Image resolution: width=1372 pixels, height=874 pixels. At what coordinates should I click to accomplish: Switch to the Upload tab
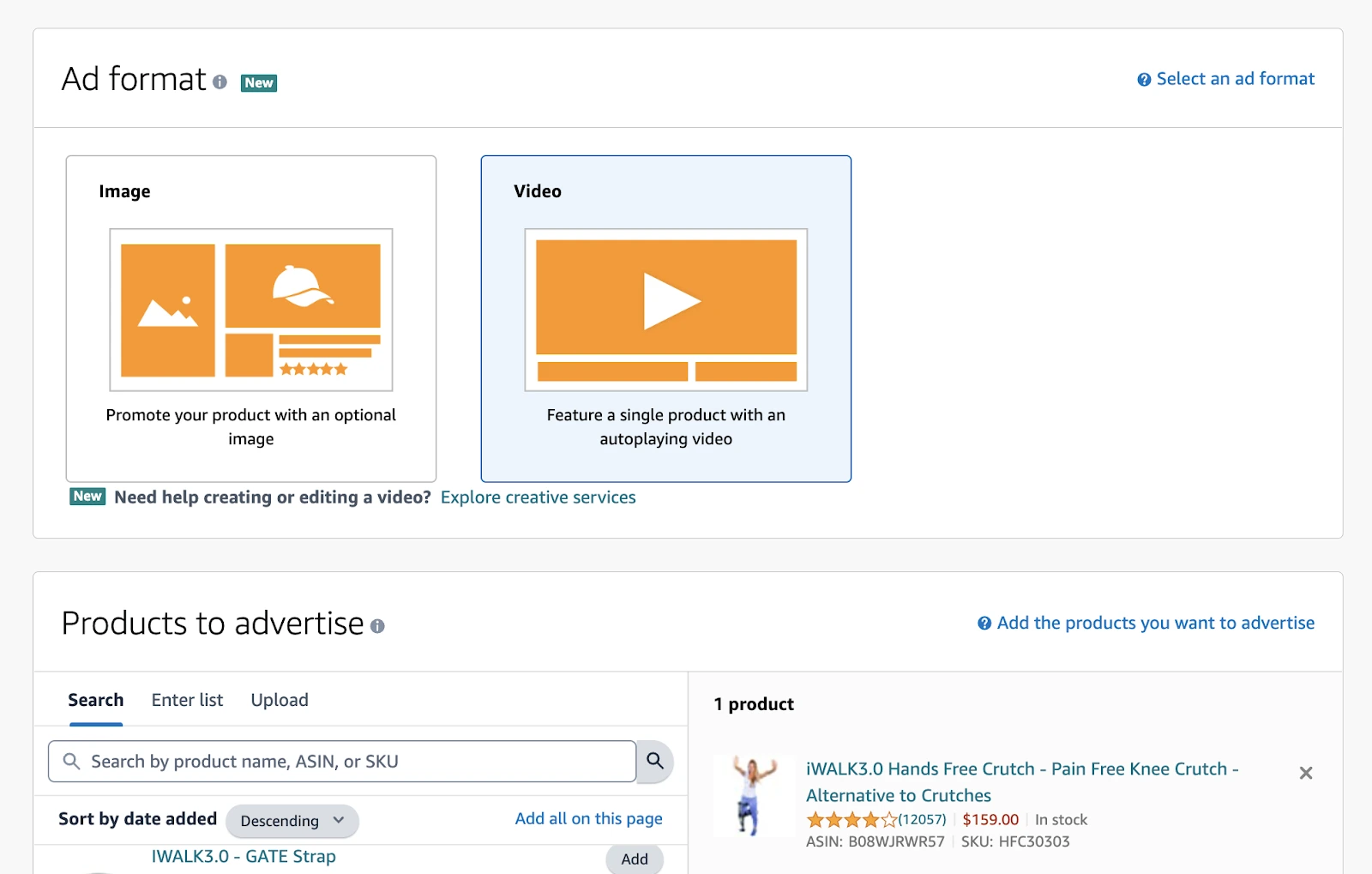coord(279,700)
